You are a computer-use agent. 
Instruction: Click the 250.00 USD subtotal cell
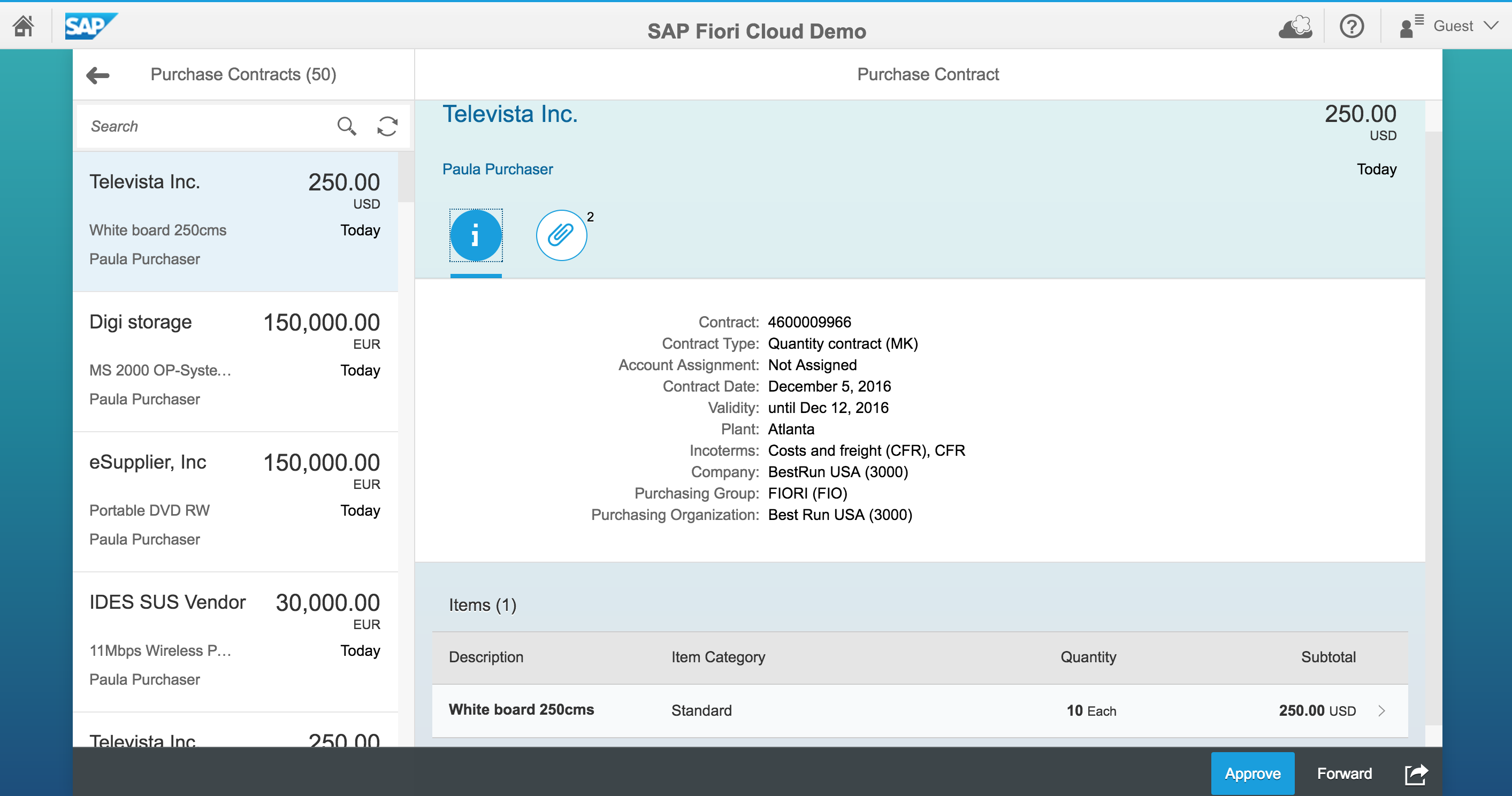pos(1317,711)
